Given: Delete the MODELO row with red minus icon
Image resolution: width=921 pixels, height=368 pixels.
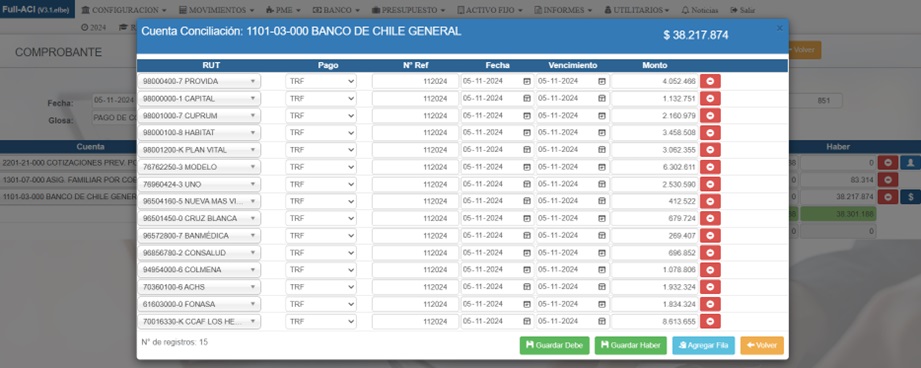Looking at the screenshot, I should tap(710, 167).
